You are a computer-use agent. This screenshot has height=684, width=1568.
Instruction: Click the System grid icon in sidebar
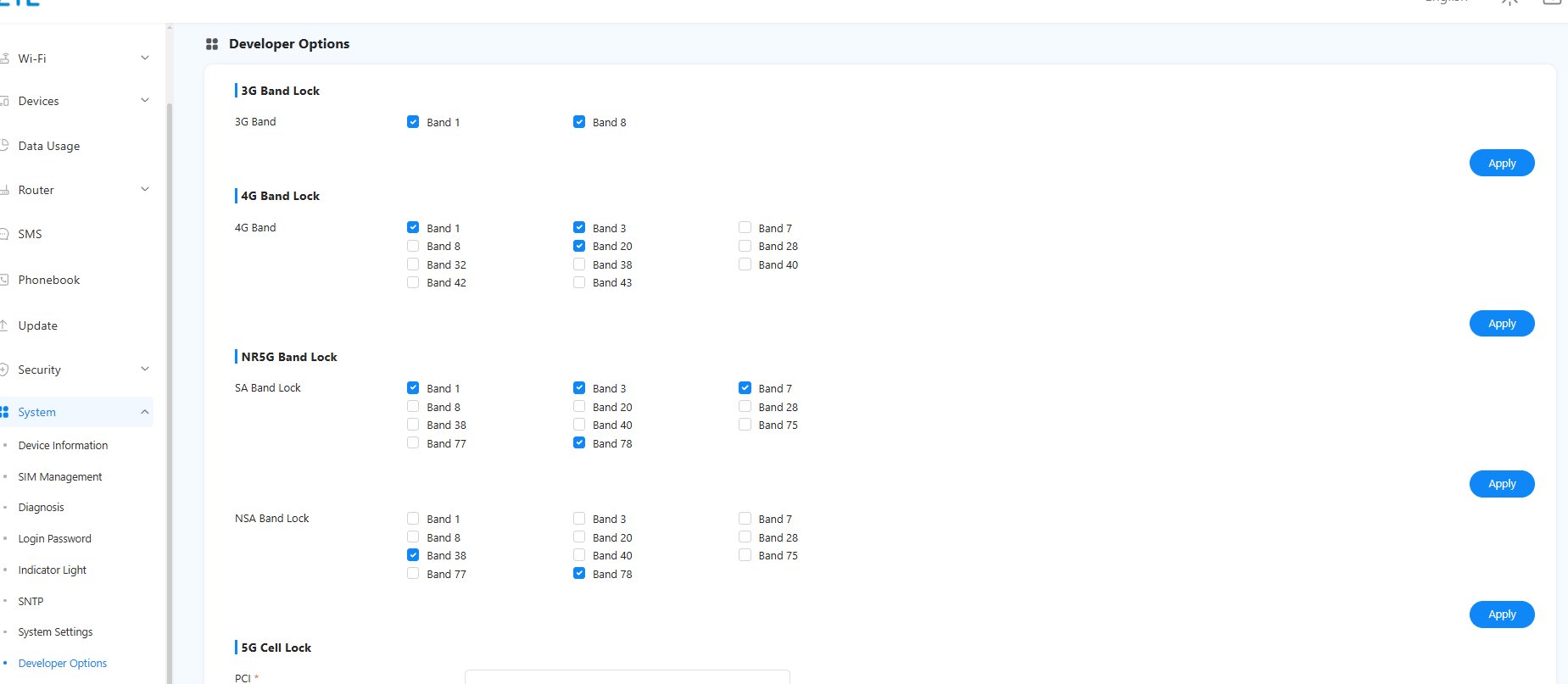coord(4,412)
